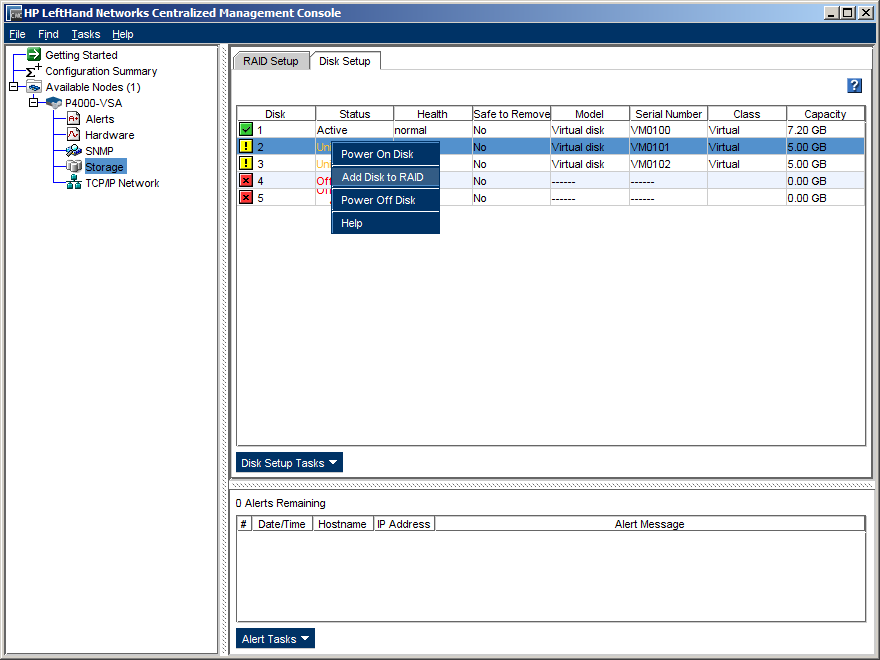
Task: Collapse the Available Nodes tree branch
Action: [x=13, y=87]
